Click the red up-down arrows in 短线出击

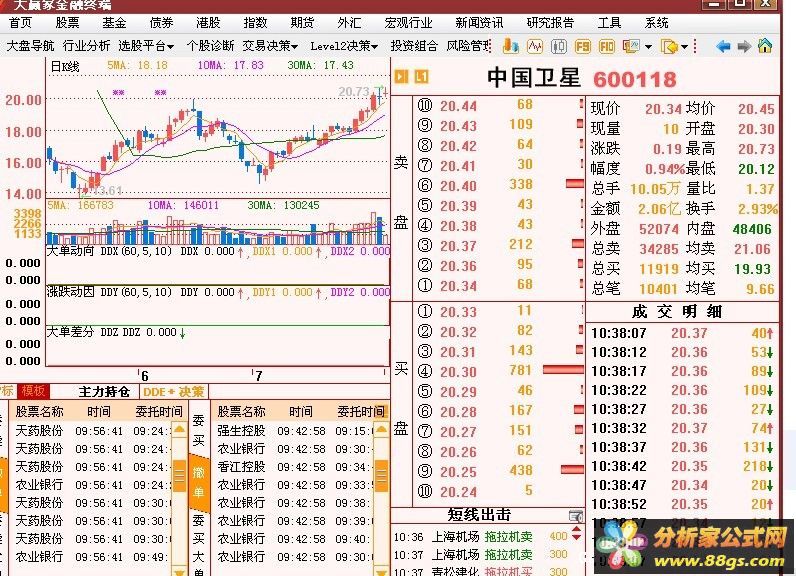pyautogui.click(x=576, y=533)
